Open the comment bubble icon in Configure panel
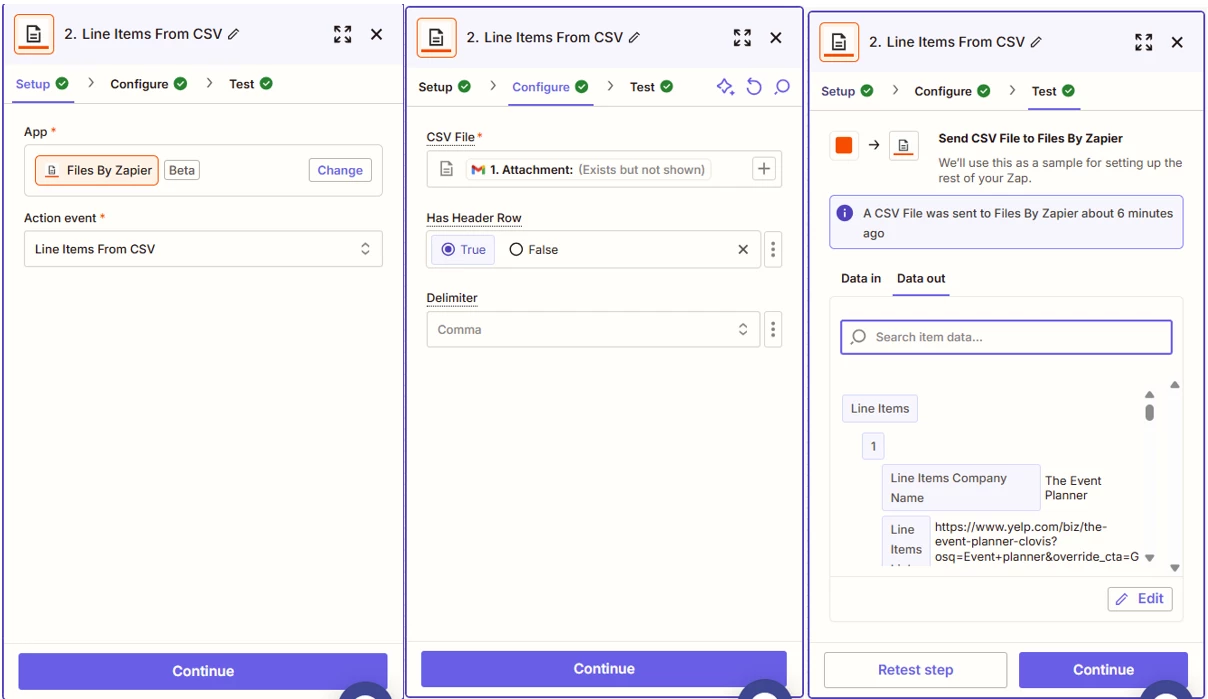1208x699 pixels. pyautogui.click(x=782, y=87)
